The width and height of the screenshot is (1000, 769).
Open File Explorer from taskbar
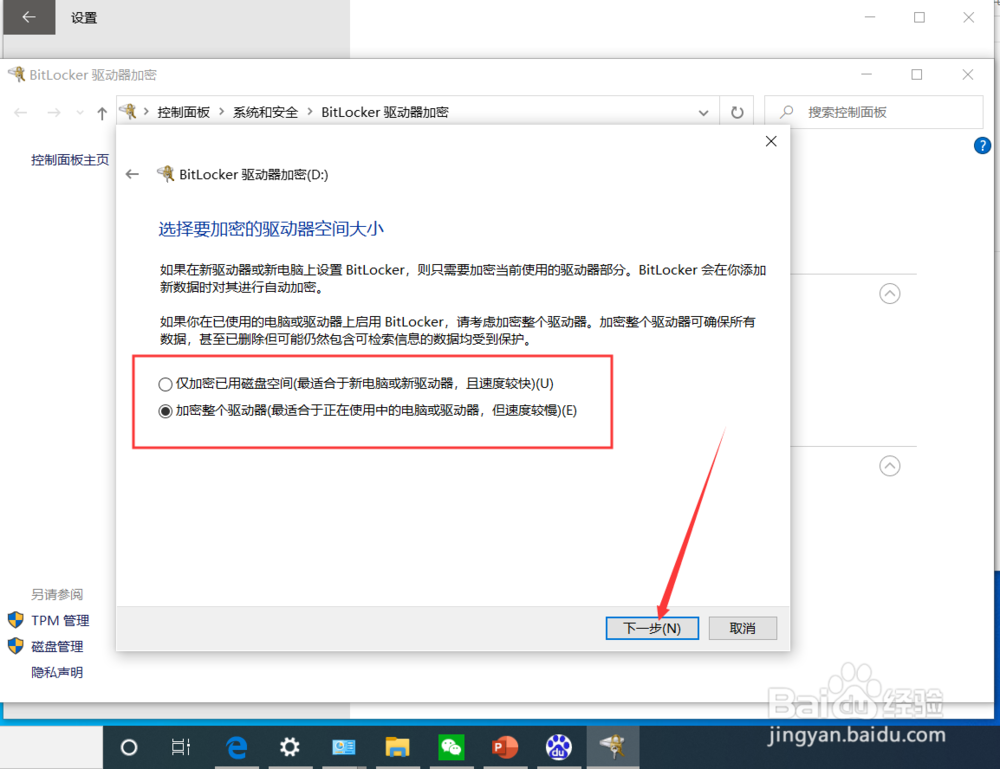pyautogui.click(x=397, y=747)
